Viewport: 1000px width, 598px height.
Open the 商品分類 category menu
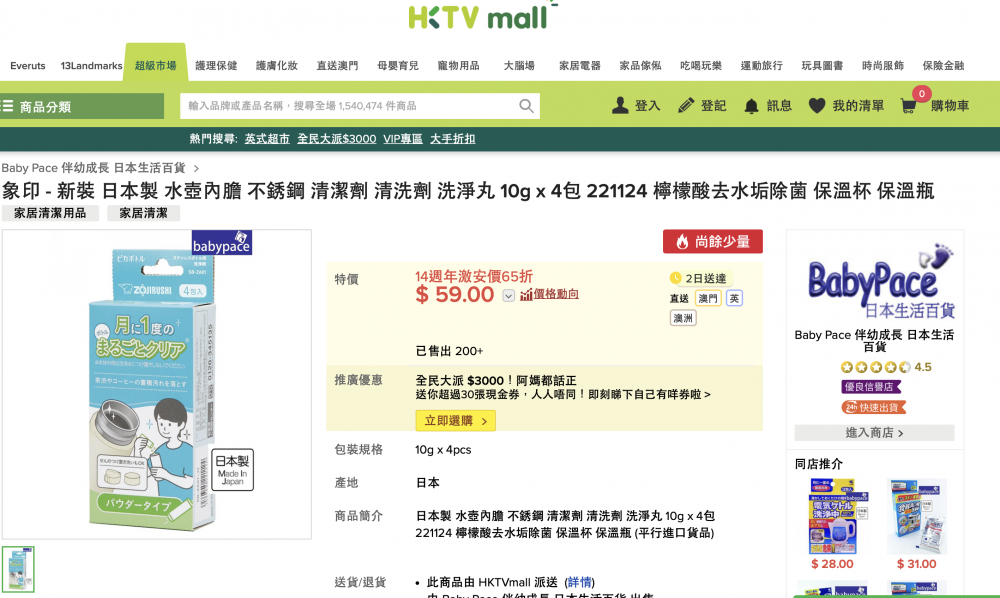pyautogui.click(x=82, y=106)
